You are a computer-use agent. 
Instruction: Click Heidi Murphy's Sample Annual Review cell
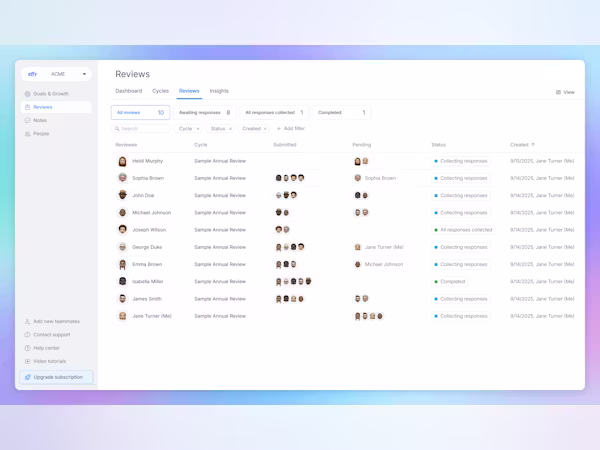click(x=220, y=161)
